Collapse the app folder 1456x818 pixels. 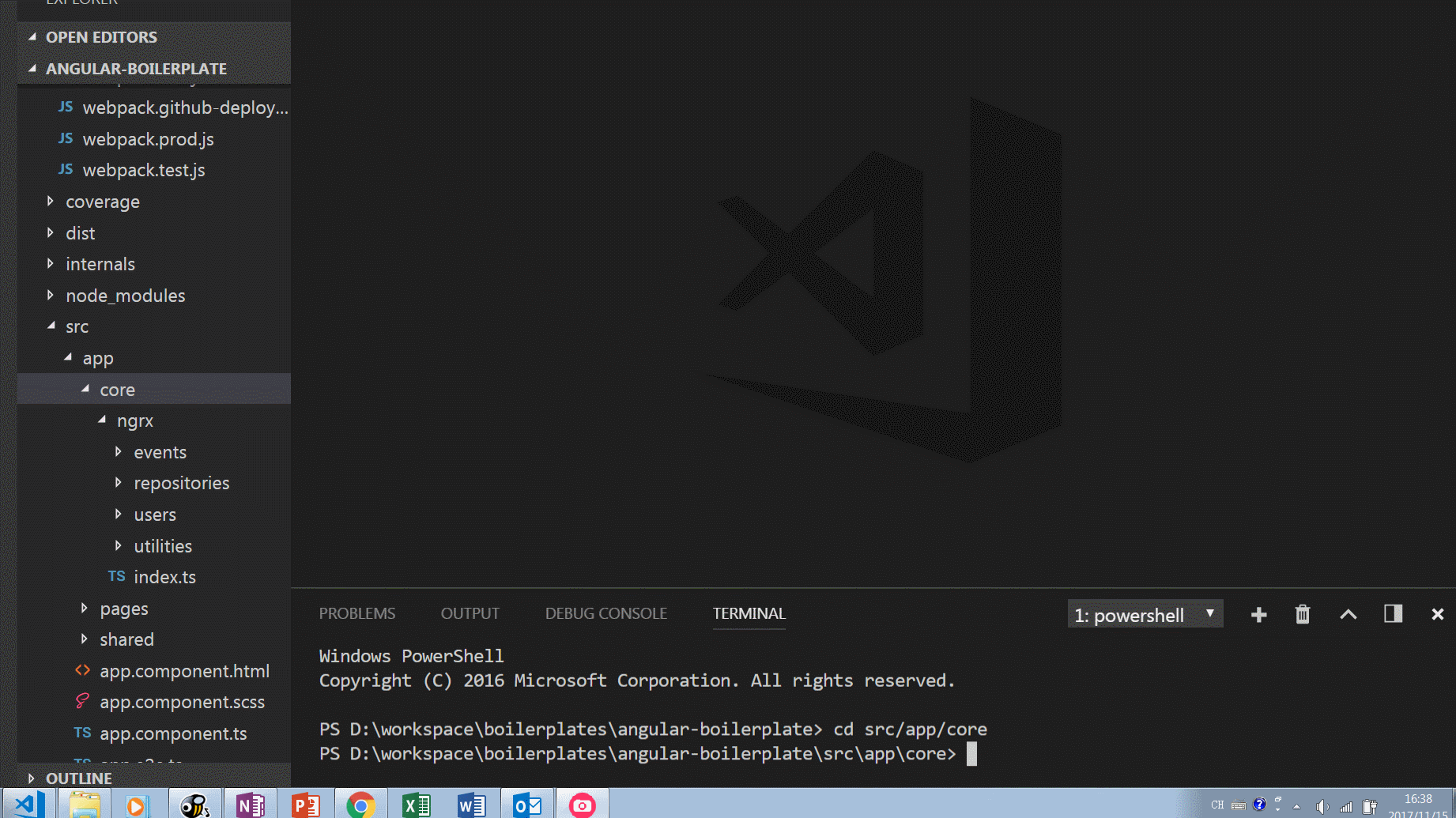point(154,358)
